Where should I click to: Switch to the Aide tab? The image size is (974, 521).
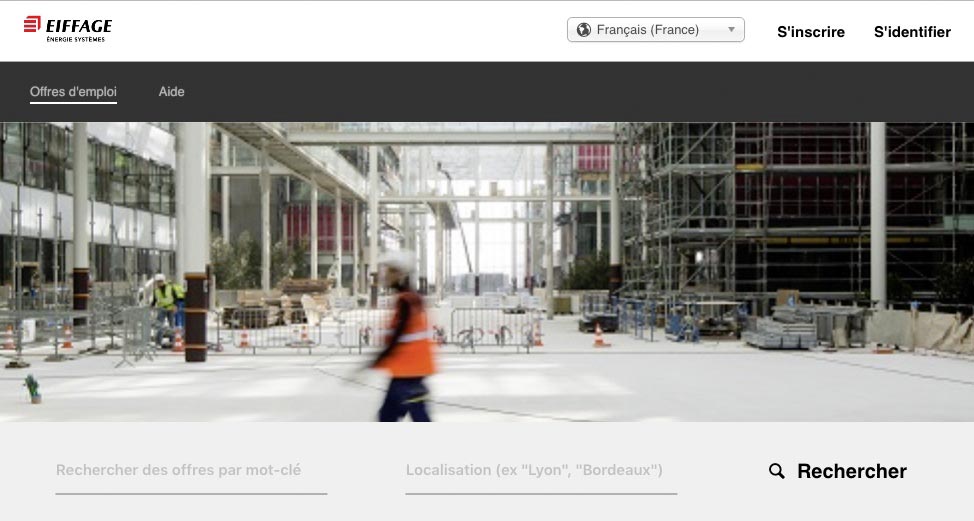tap(171, 92)
